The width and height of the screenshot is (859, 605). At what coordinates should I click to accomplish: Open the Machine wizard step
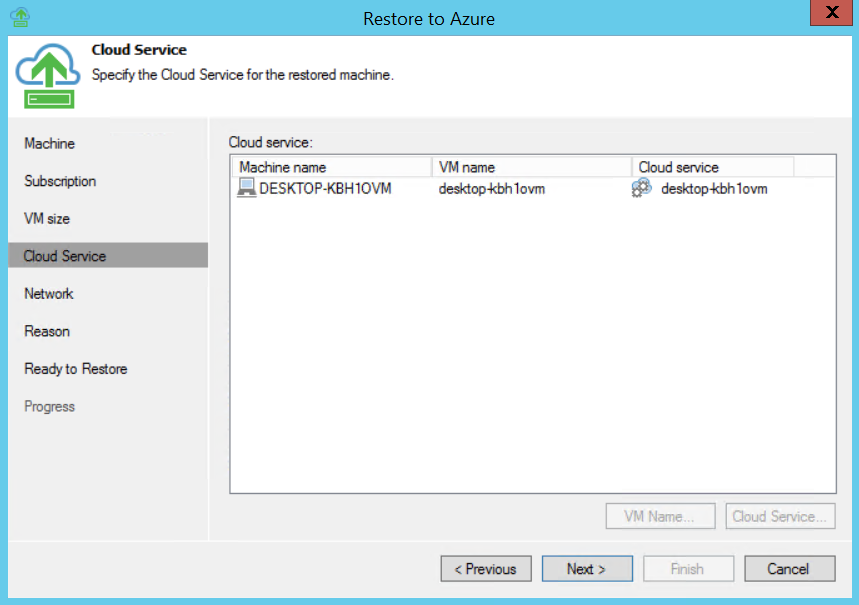49,144
